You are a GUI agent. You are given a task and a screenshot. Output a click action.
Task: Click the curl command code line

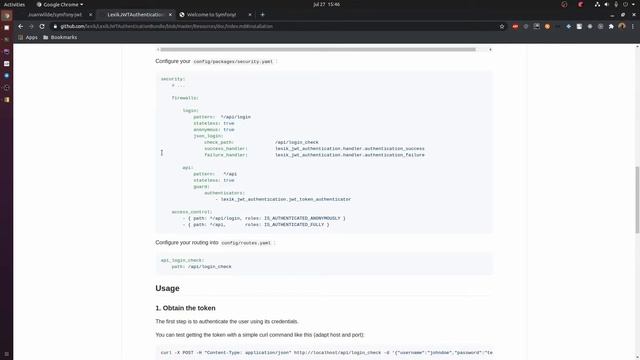327,352
